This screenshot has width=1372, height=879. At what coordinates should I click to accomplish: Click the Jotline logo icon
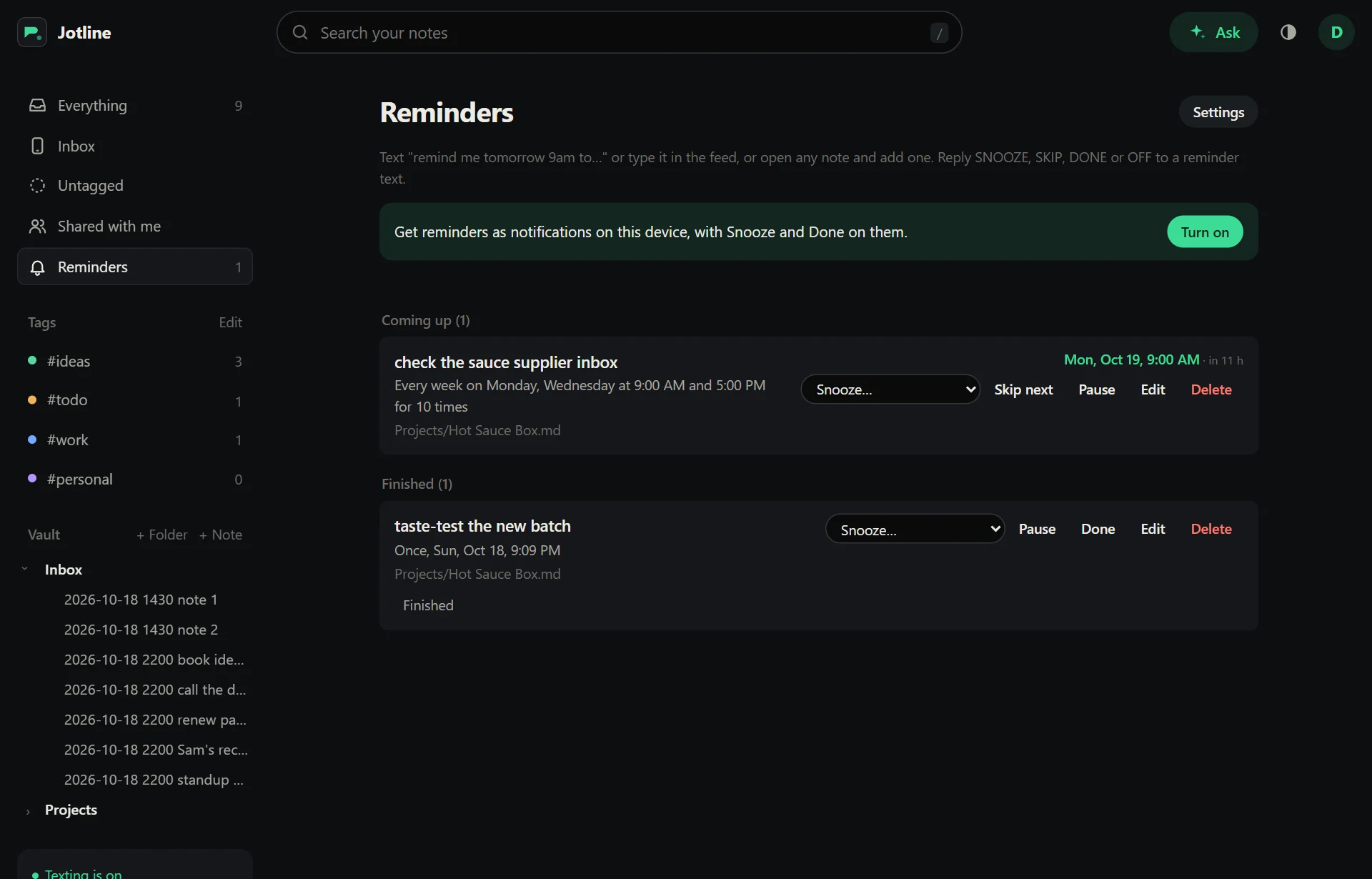click(32, 32)
